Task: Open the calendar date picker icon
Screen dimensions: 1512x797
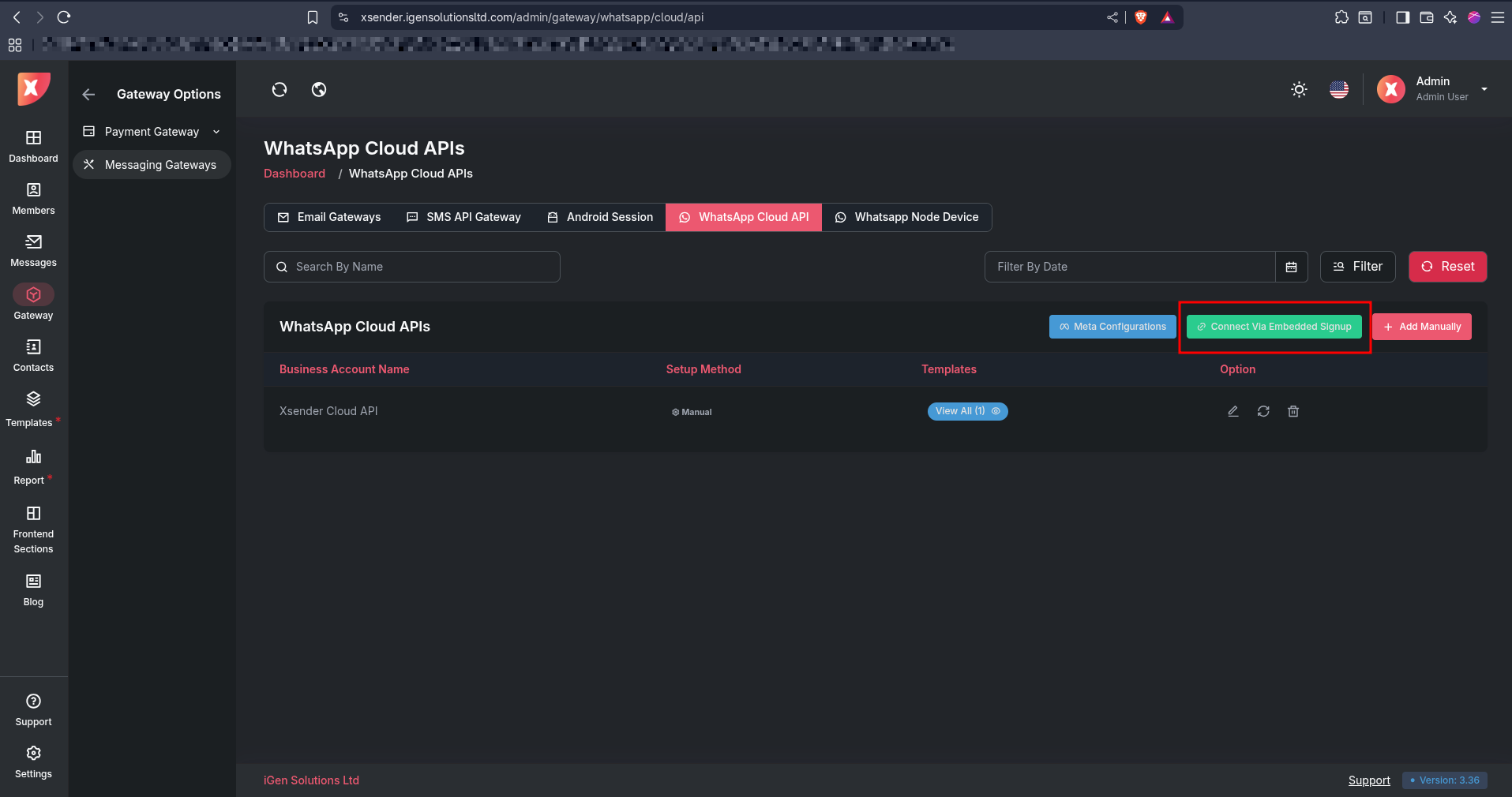Action: coord(1291,267)
